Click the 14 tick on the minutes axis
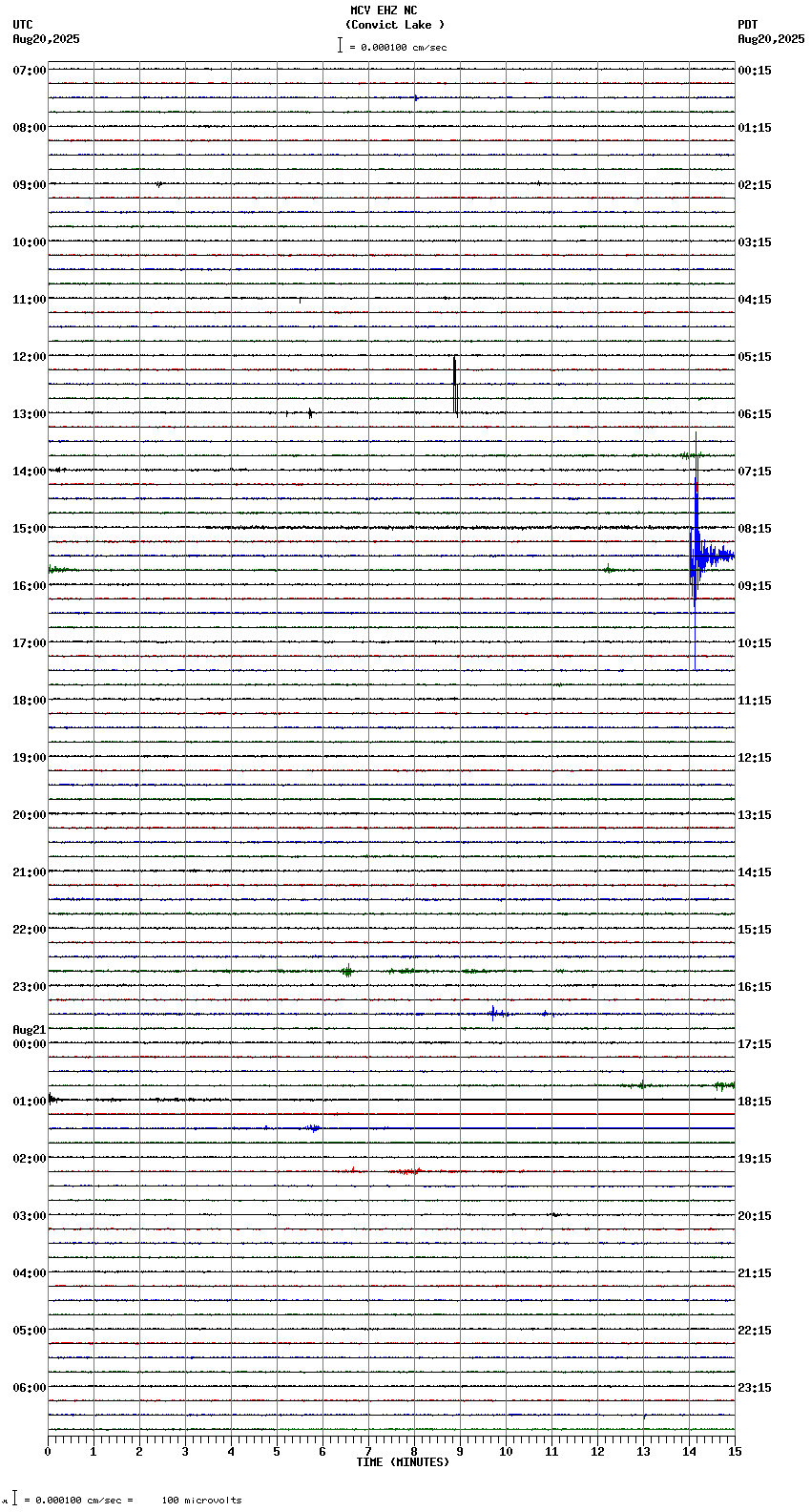811x1512 pixels. pyautogui.click(x=689, y=1452)
